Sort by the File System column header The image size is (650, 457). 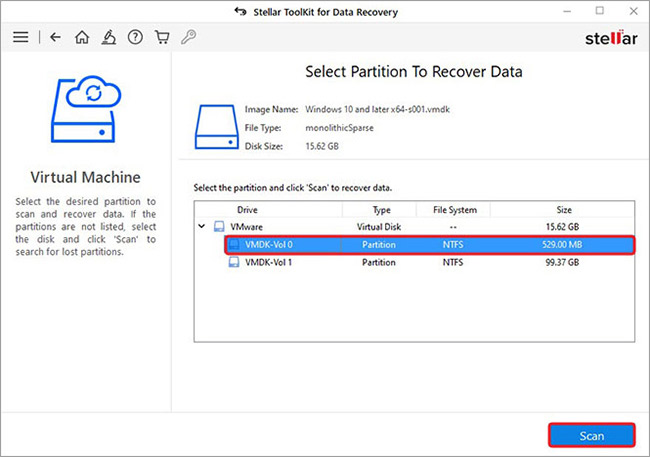(453, 210)
